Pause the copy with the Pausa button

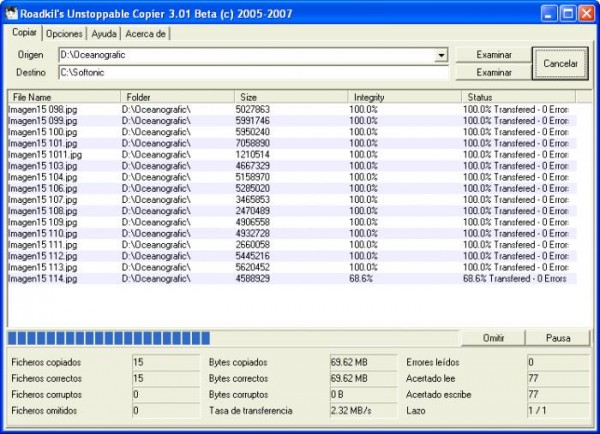pos(558,338)
